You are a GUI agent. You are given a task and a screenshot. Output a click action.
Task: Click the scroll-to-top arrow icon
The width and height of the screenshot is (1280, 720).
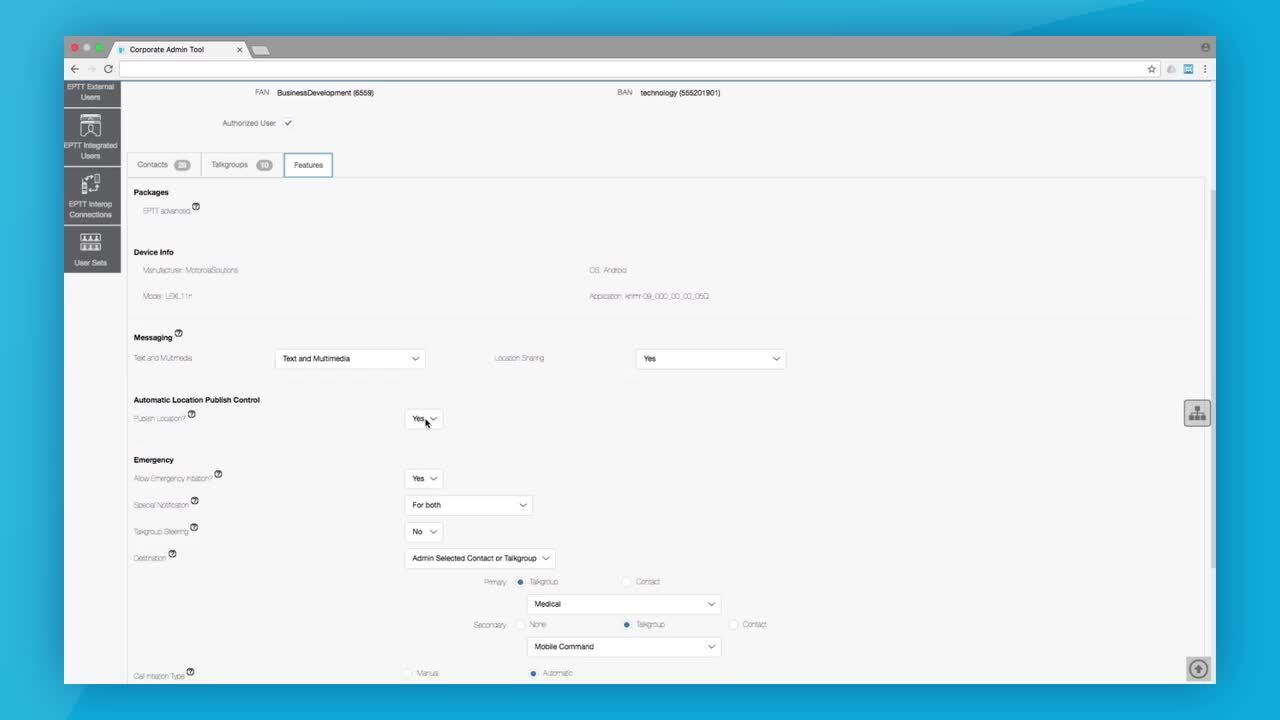1198,669
